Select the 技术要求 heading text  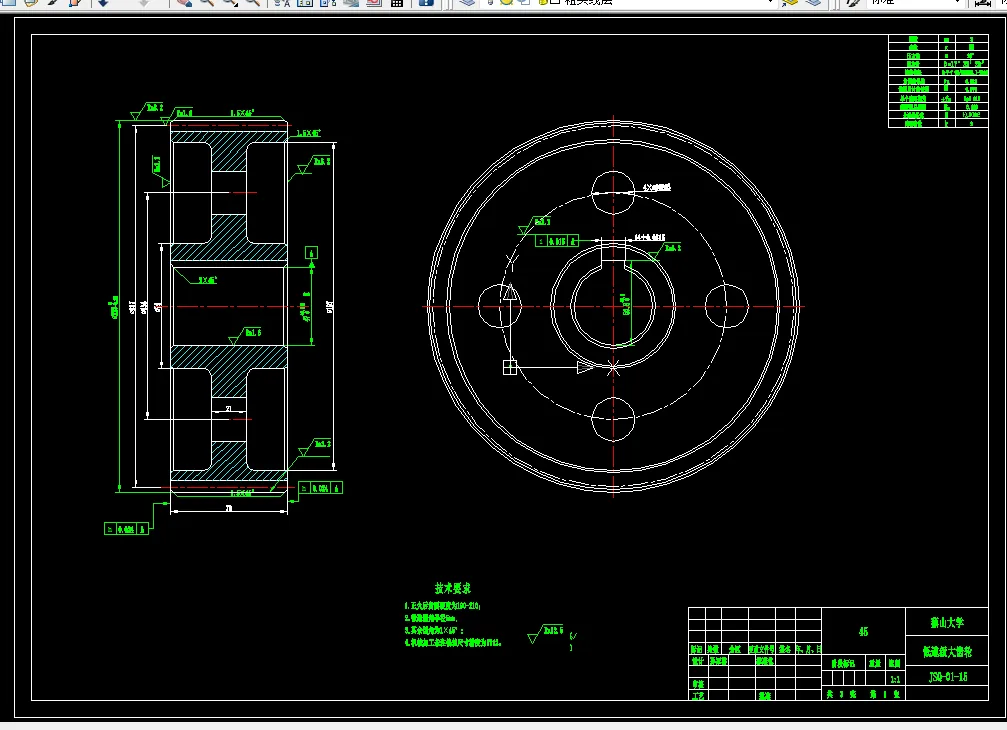pos(453,588)
